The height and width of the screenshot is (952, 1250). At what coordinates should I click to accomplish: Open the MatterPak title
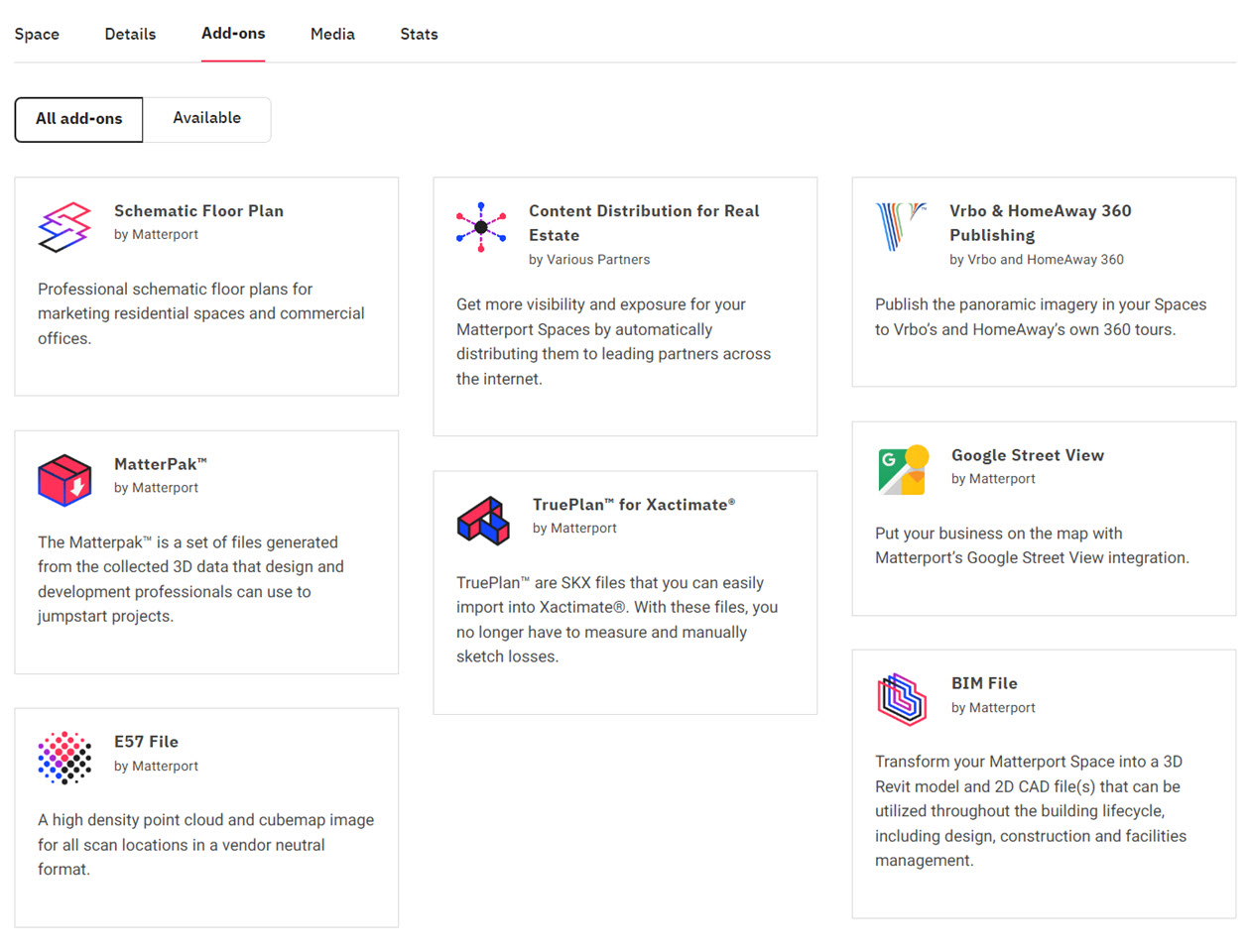point(161,464)
